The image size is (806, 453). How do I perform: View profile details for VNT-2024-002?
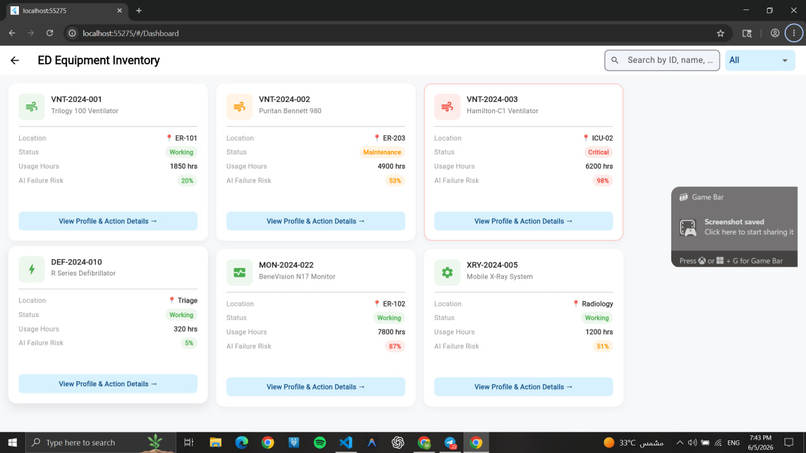point(316,221)
